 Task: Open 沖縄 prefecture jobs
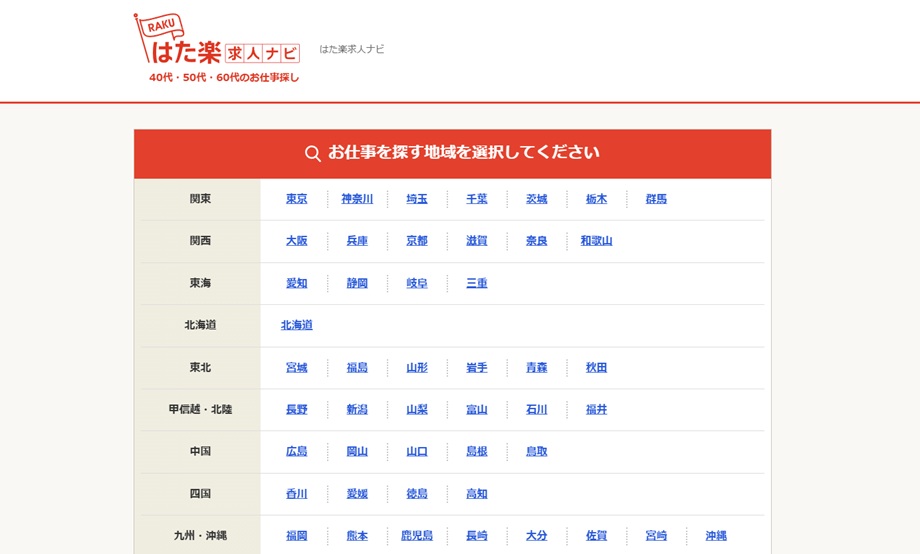point(716,536)
